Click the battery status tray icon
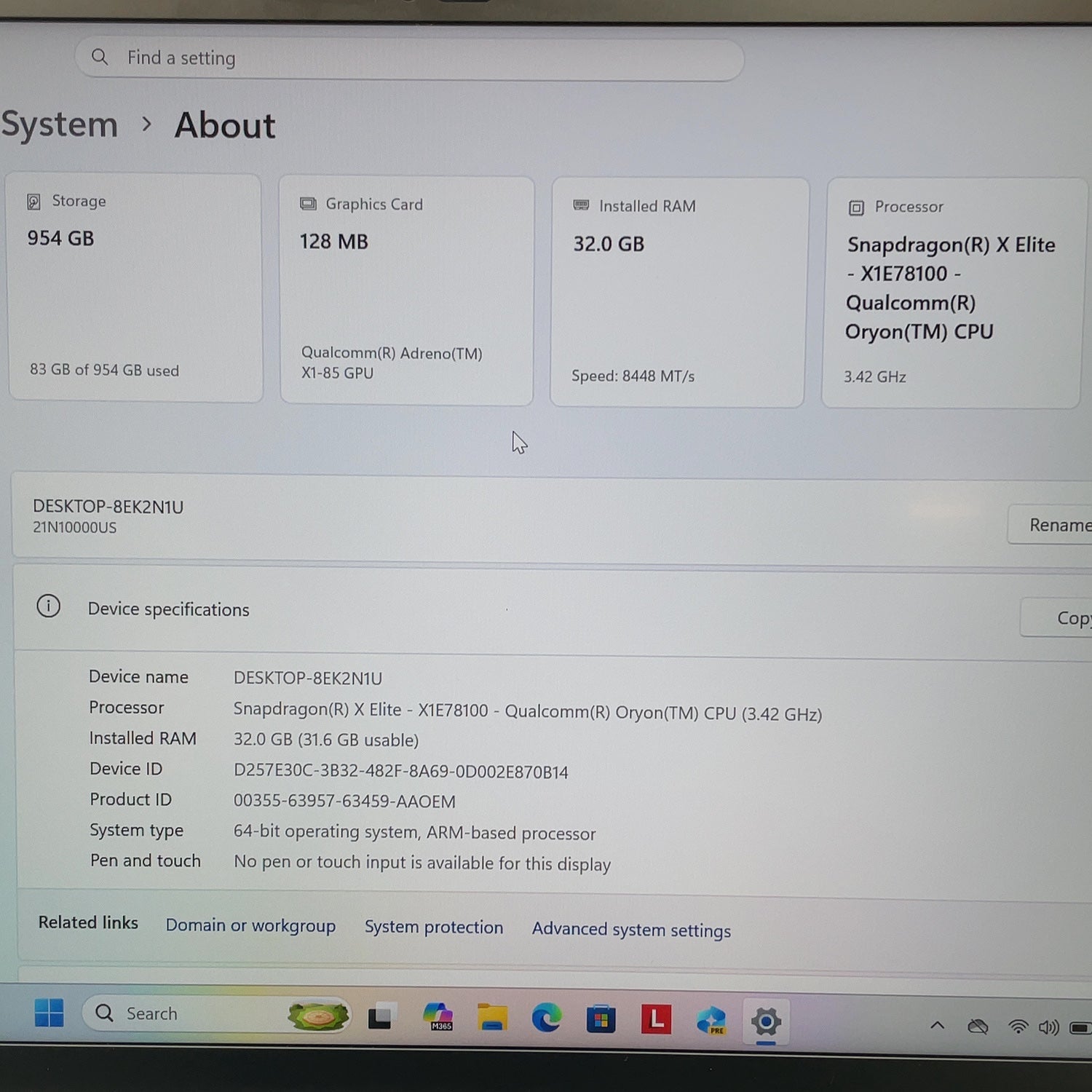Viewport: 1092px width, 1092px height. 1080,1028
